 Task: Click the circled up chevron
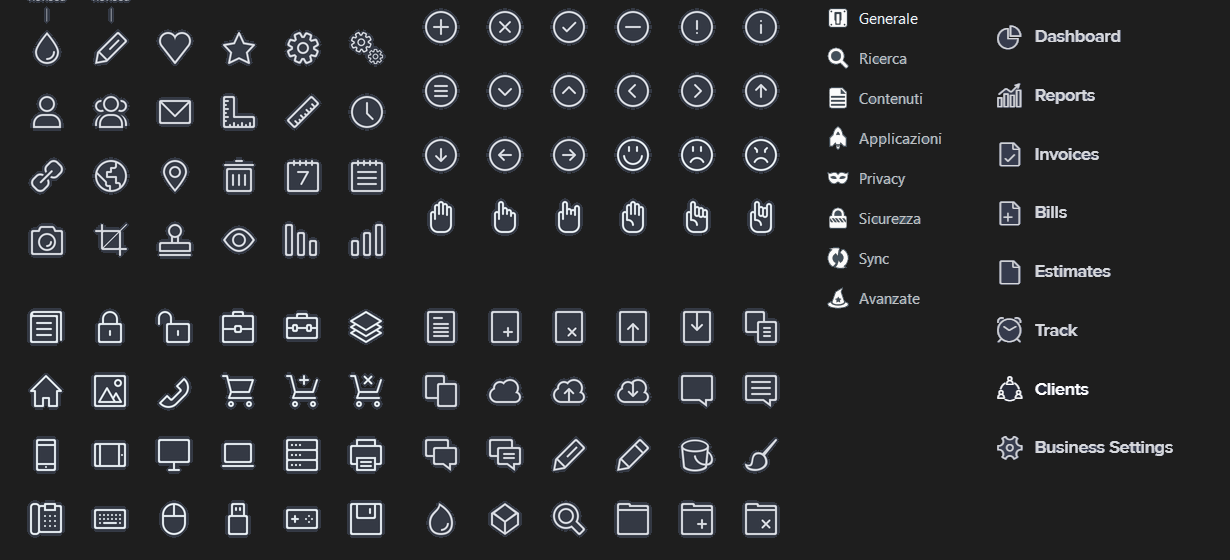click(569, 91)
